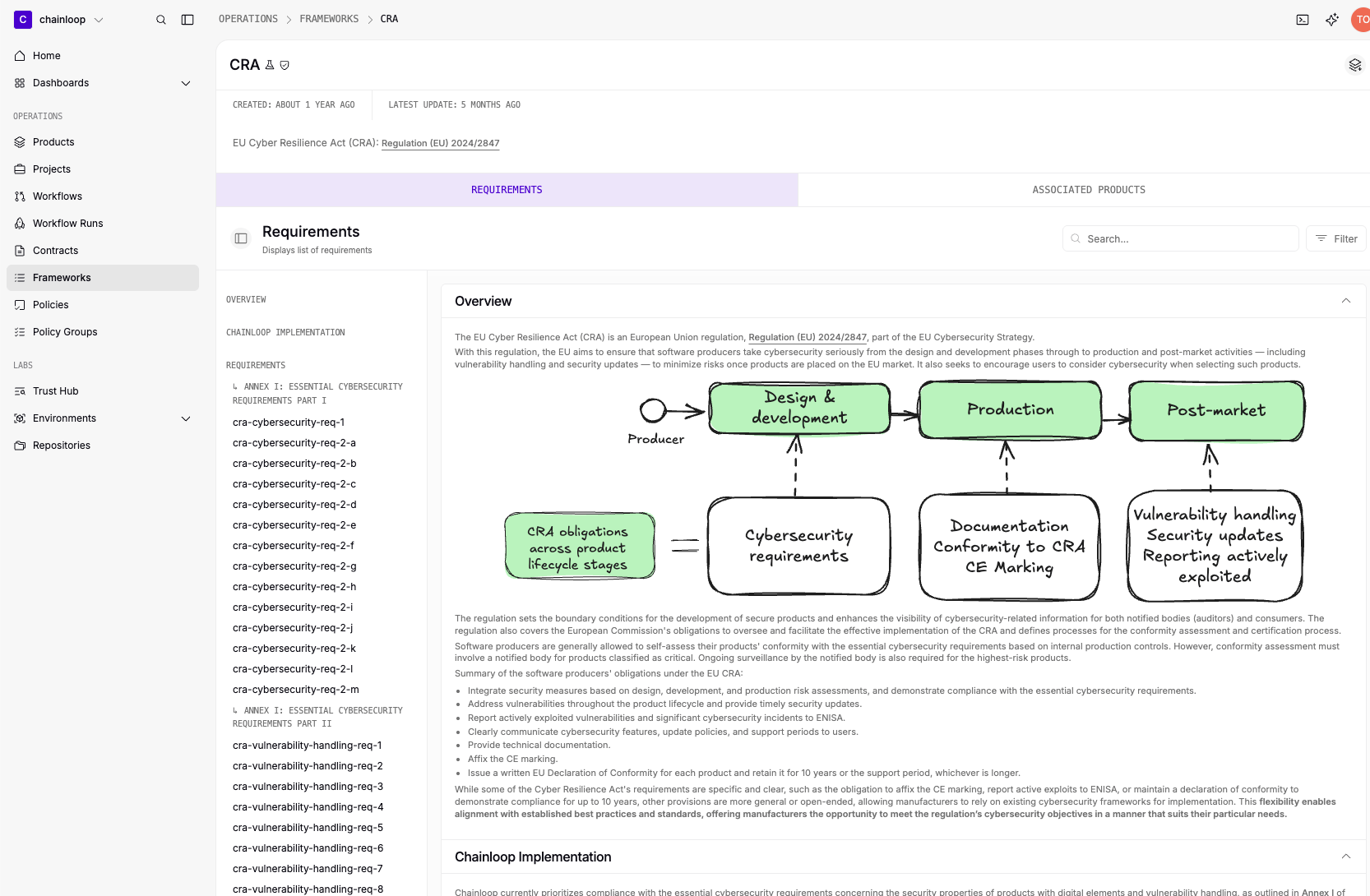The height and width of the screenshot is (896, 1370).
Task: Select cra-vulnerability-handling-req-7
Action: 308,869
